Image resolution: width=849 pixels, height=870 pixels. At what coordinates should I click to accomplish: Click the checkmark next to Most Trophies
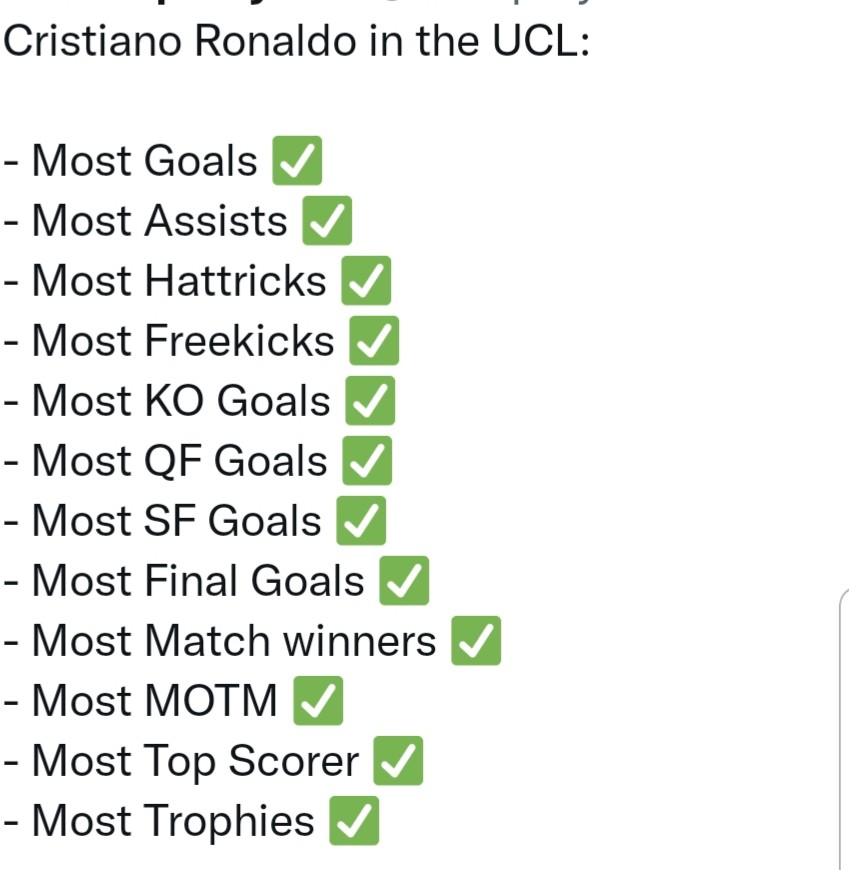click(354, 822)
